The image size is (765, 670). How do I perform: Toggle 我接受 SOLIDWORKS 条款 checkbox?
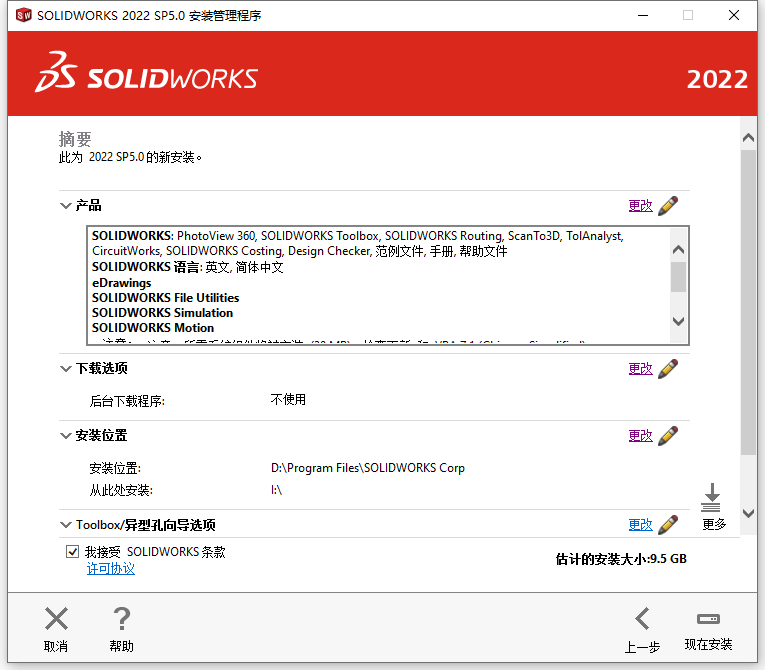[72, 552]
